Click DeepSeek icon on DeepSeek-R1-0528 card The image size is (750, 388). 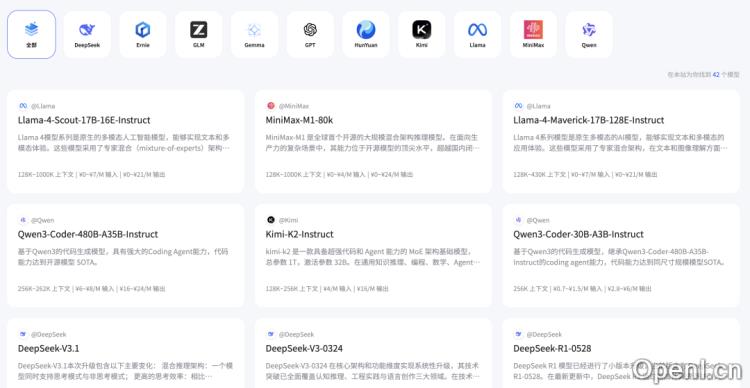(518, 334)
